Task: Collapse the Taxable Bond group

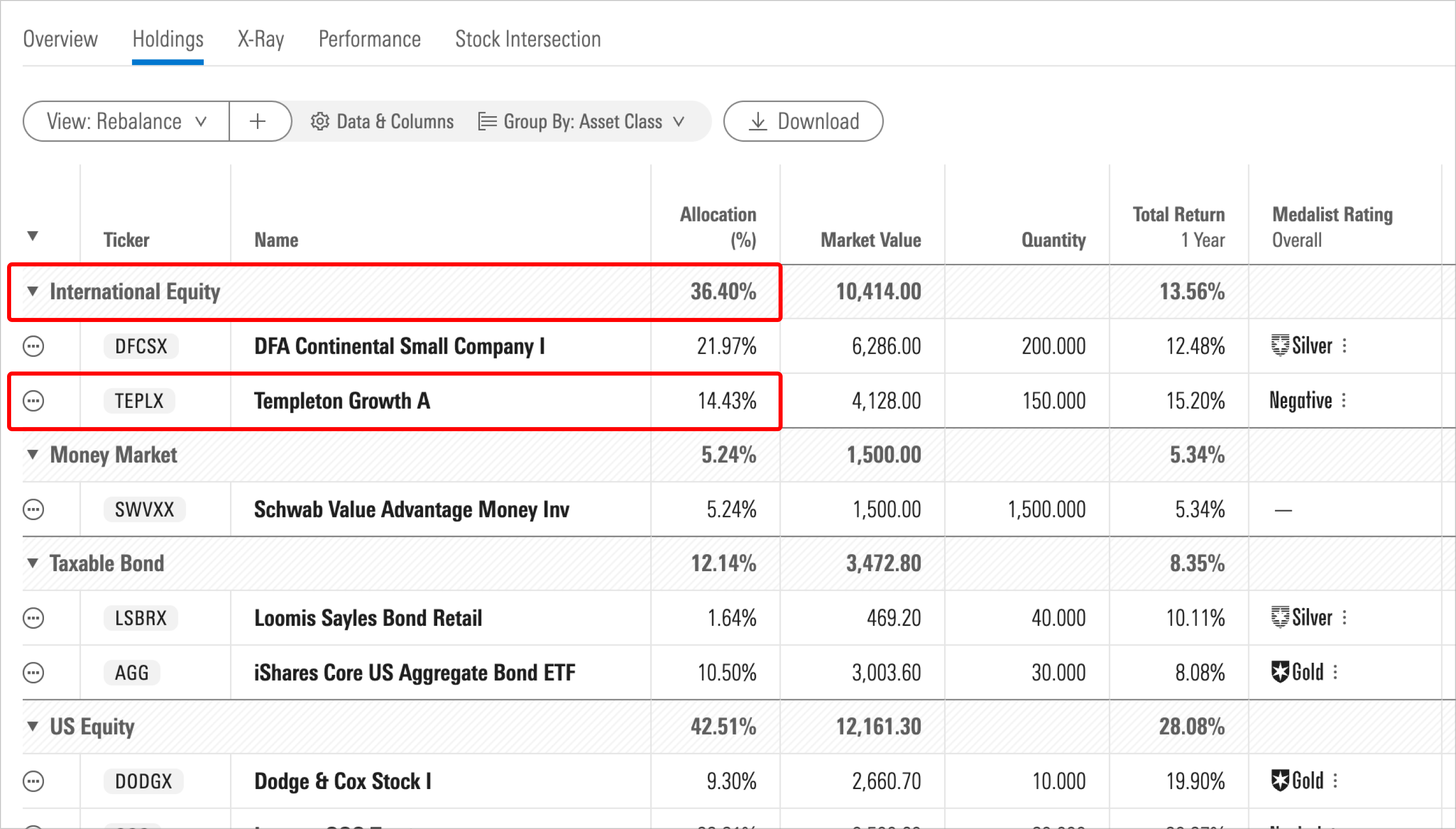Action: (x=32, y=563)
